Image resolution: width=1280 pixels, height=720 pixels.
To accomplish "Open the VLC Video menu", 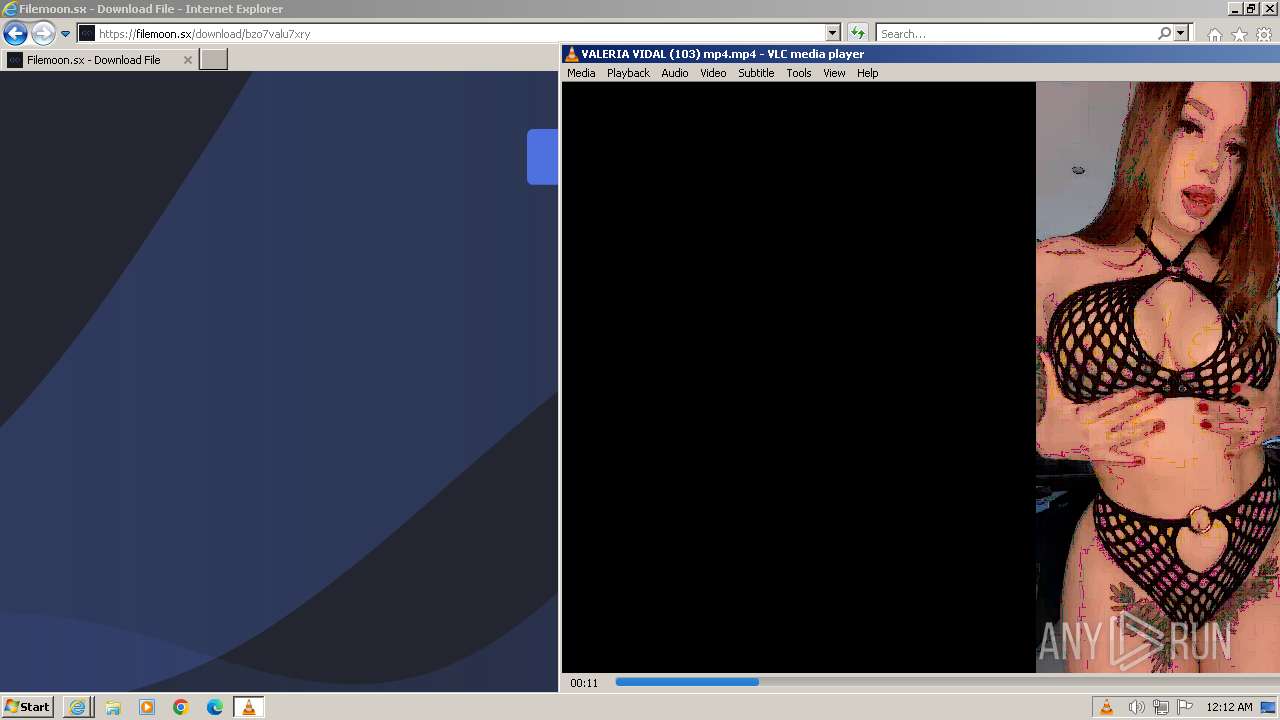I will pyautogui.click(x=713, y=73).
